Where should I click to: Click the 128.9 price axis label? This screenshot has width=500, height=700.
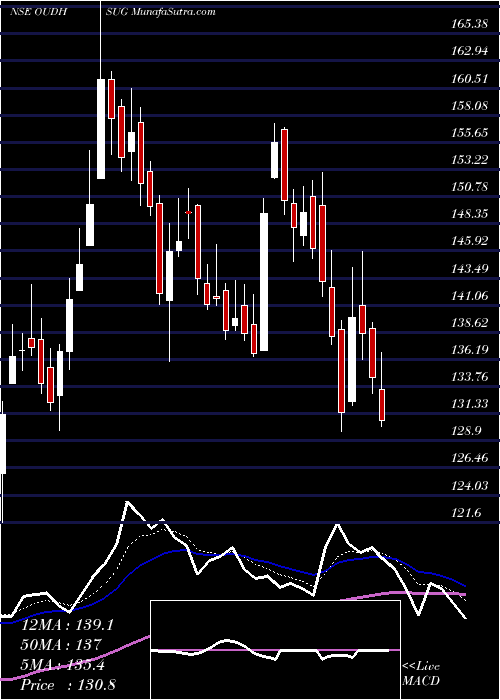tap(465, 431)
